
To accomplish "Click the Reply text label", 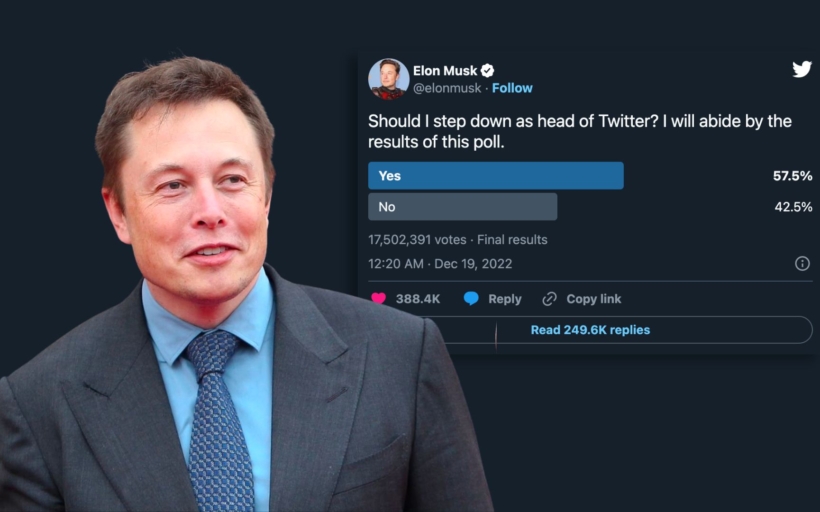I will coord(505,298).
